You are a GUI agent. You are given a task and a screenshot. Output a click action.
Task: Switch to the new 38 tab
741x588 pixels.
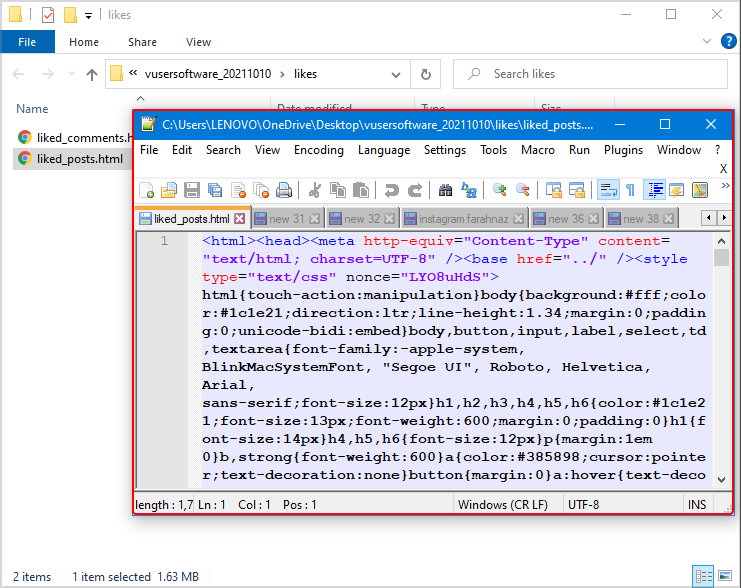click(x=641, y=219)
